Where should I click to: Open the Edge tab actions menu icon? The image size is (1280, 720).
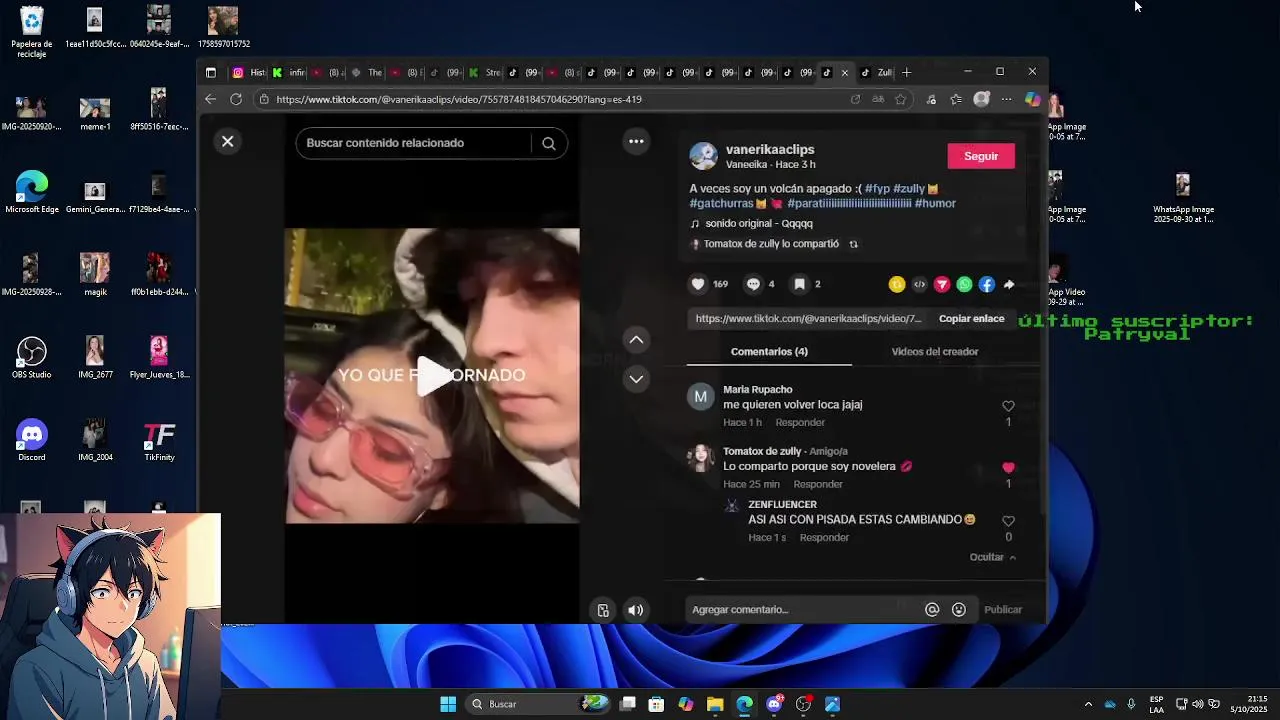pos(211,72)
